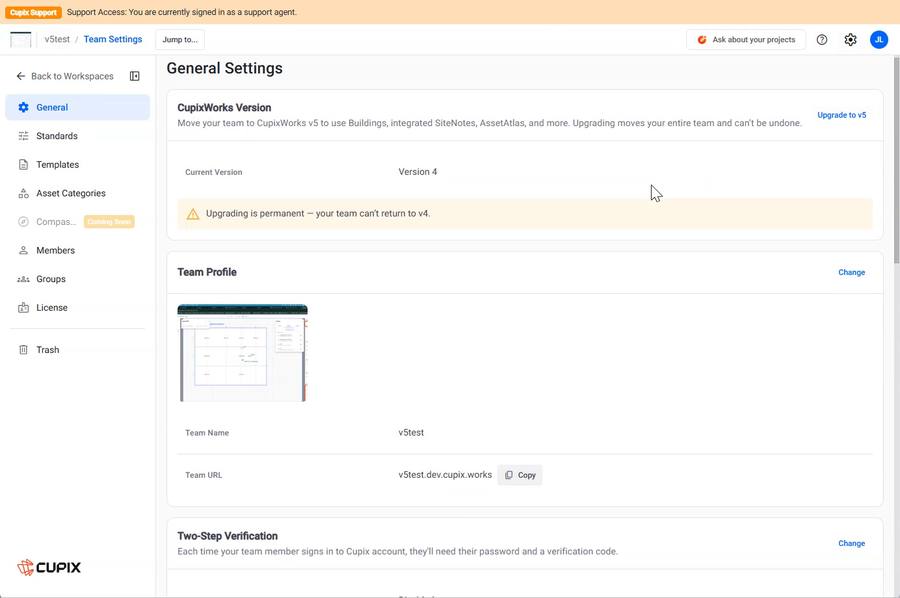Copy the Team URL

520,475
